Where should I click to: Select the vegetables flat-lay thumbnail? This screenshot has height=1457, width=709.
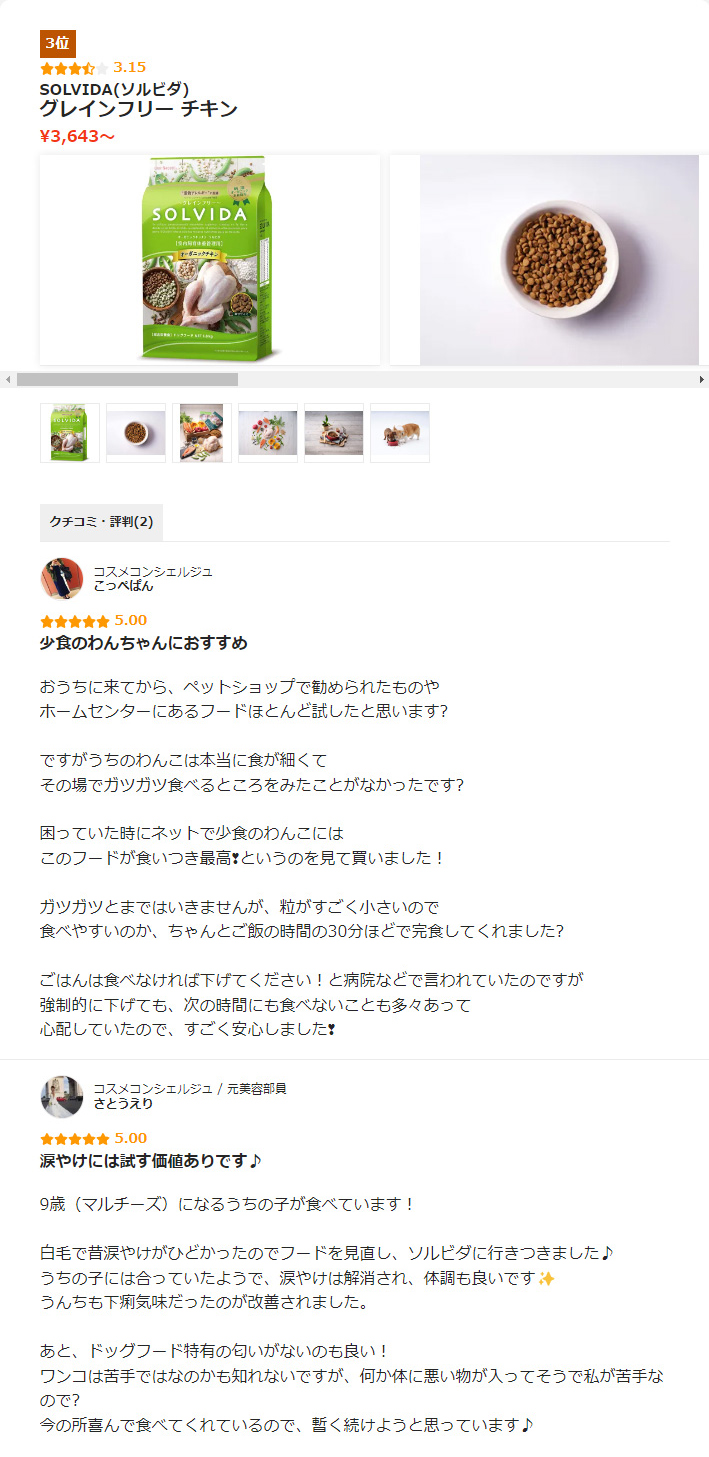(268, 433)
